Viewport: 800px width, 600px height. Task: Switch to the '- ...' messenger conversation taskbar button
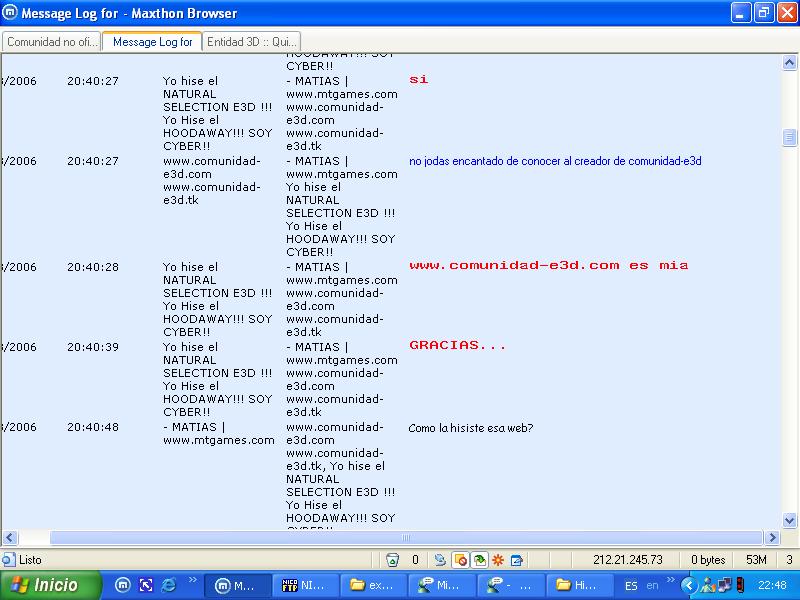(511, 585)
